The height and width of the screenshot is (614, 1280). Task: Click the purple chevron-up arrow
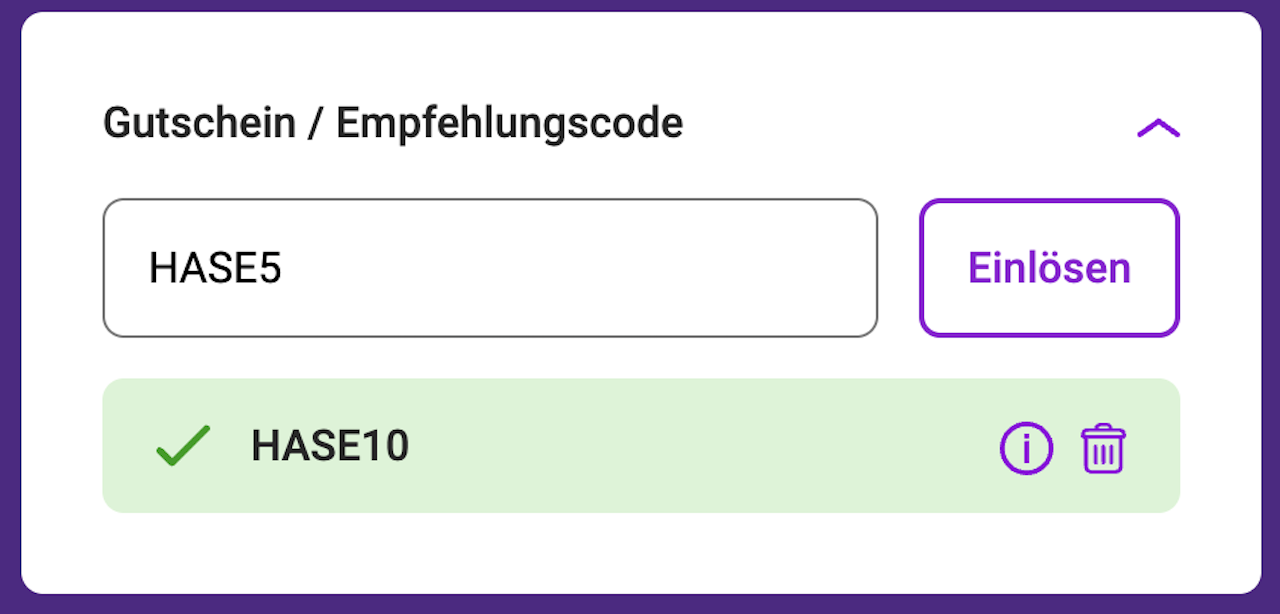pos(1158,128)
